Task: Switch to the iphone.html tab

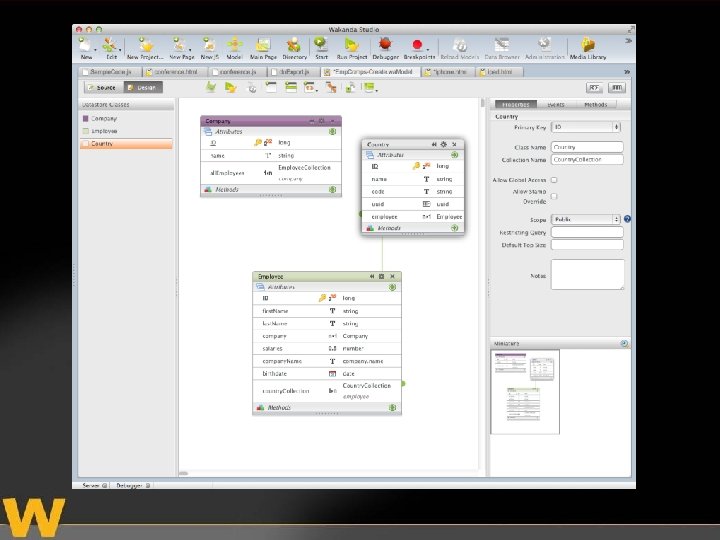Action: click(449, 72)
